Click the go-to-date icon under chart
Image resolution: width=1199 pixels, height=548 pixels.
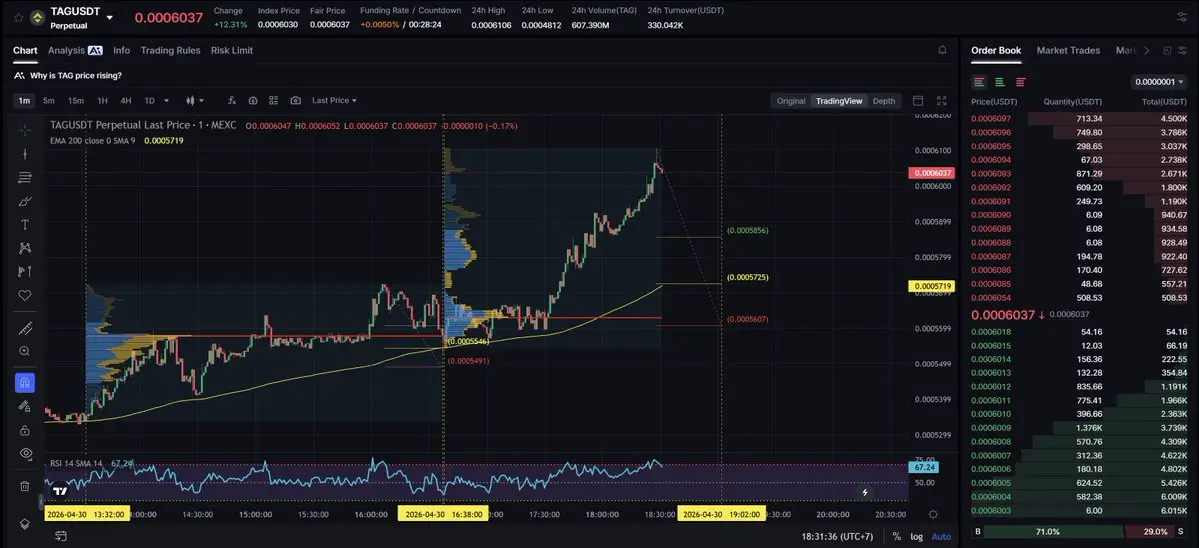point(60,537)
